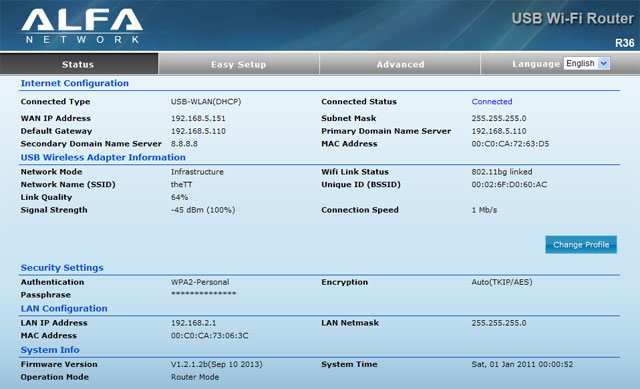
Task: Click the Security Settings heading
Action: pyautogui.click(x=62, y=268)
